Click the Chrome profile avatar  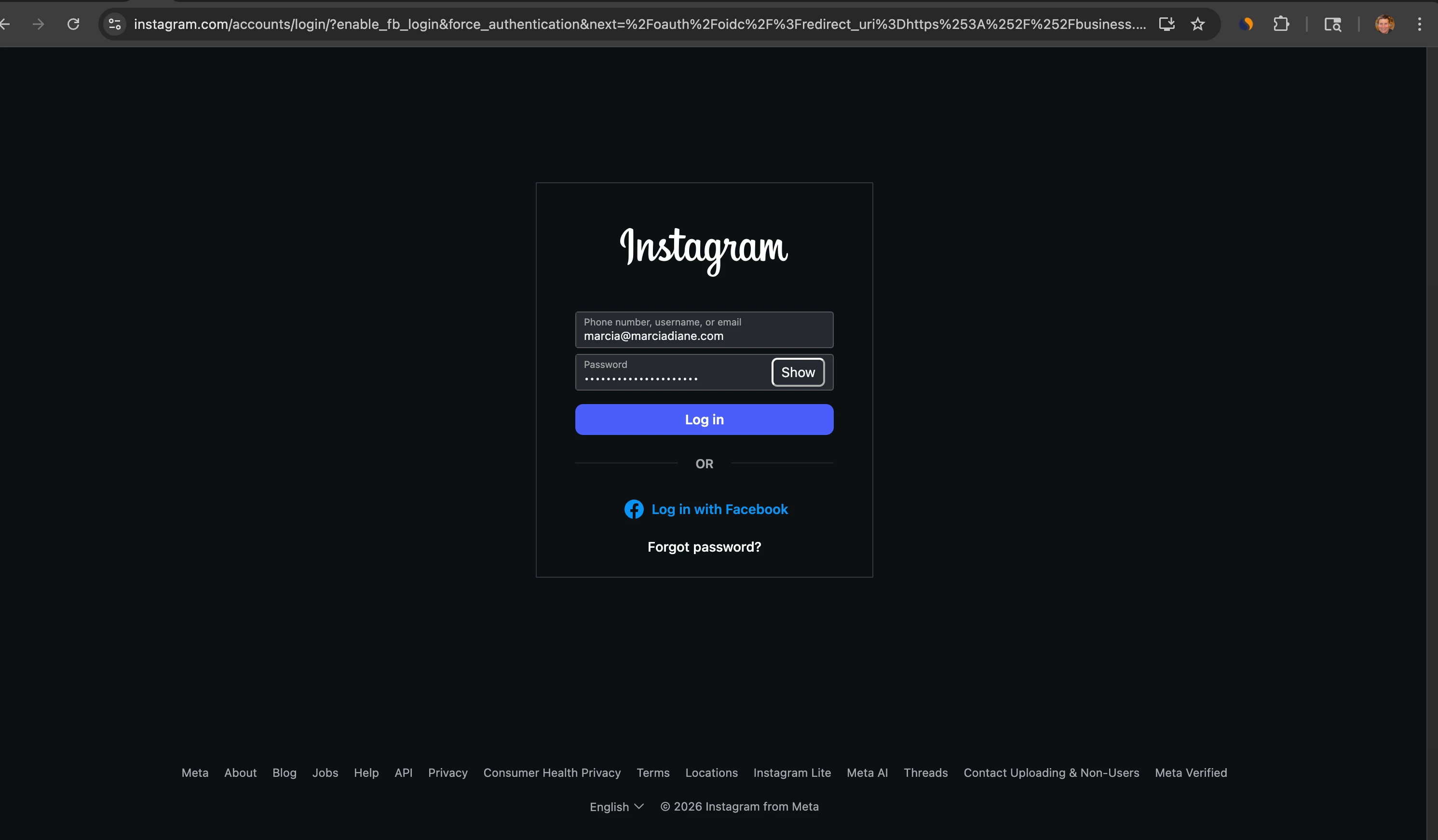click(1384, 24)
